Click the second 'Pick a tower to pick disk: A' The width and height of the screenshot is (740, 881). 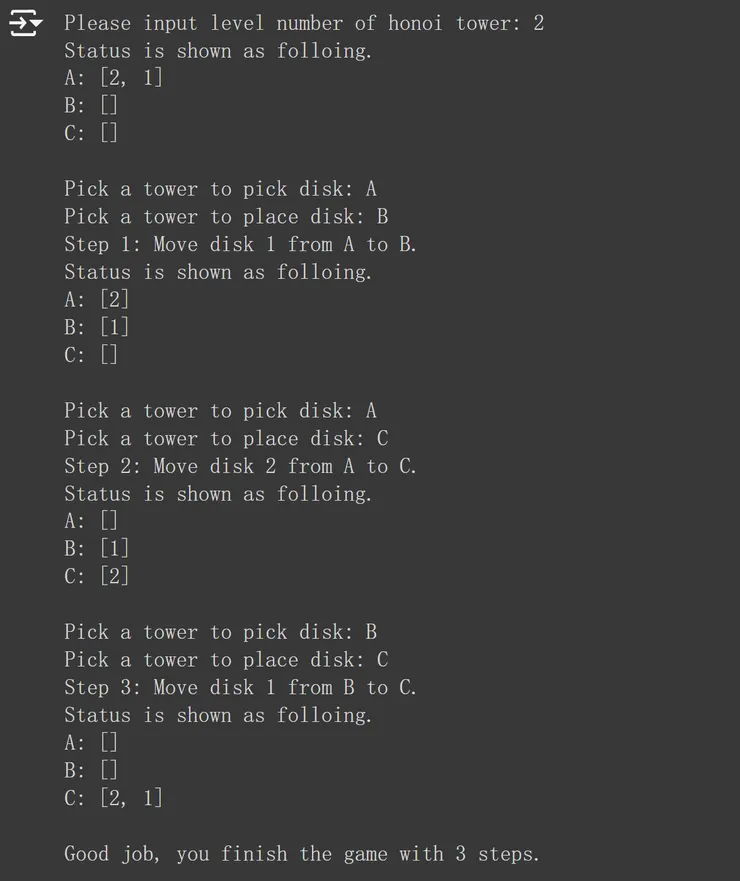[220, 411]
